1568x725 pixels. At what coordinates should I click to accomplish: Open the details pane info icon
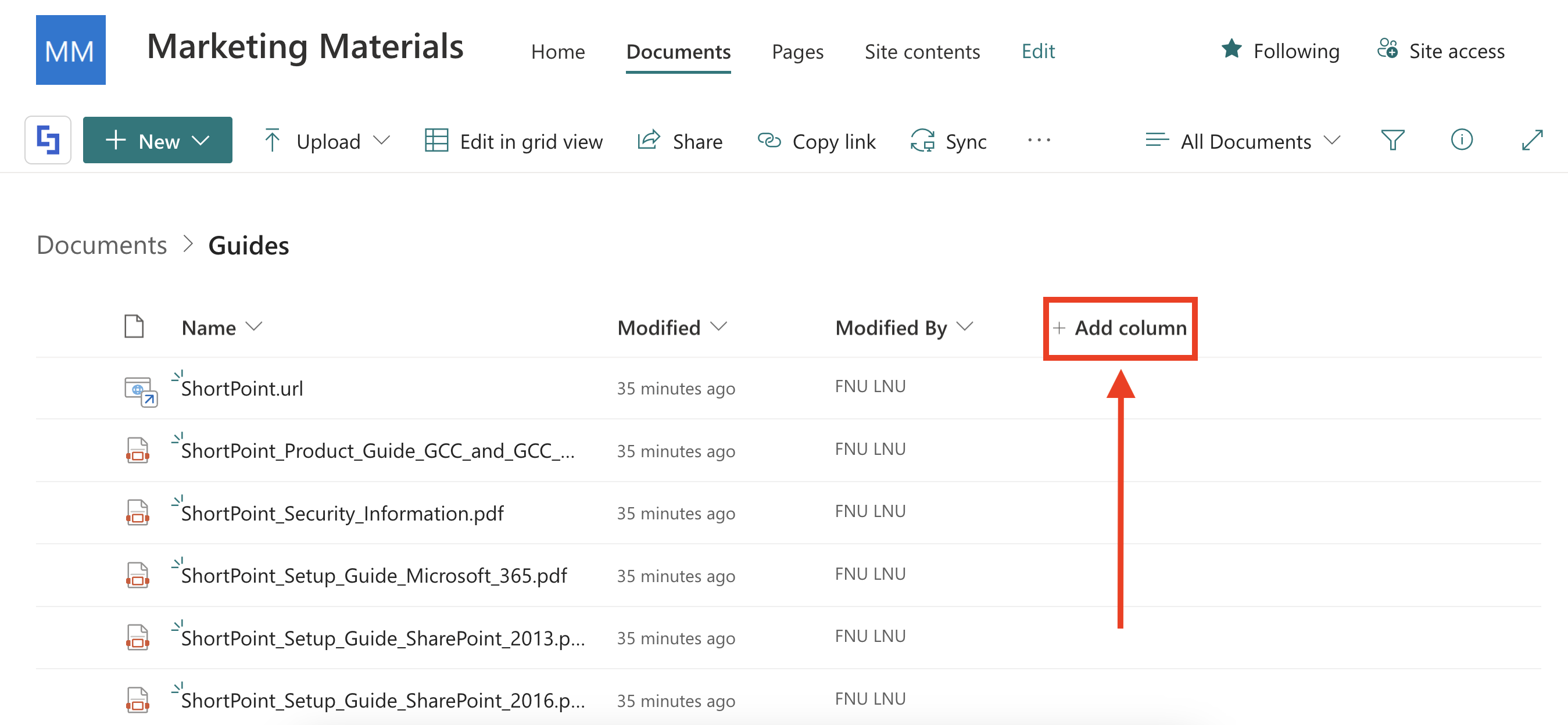point(1461,141)
